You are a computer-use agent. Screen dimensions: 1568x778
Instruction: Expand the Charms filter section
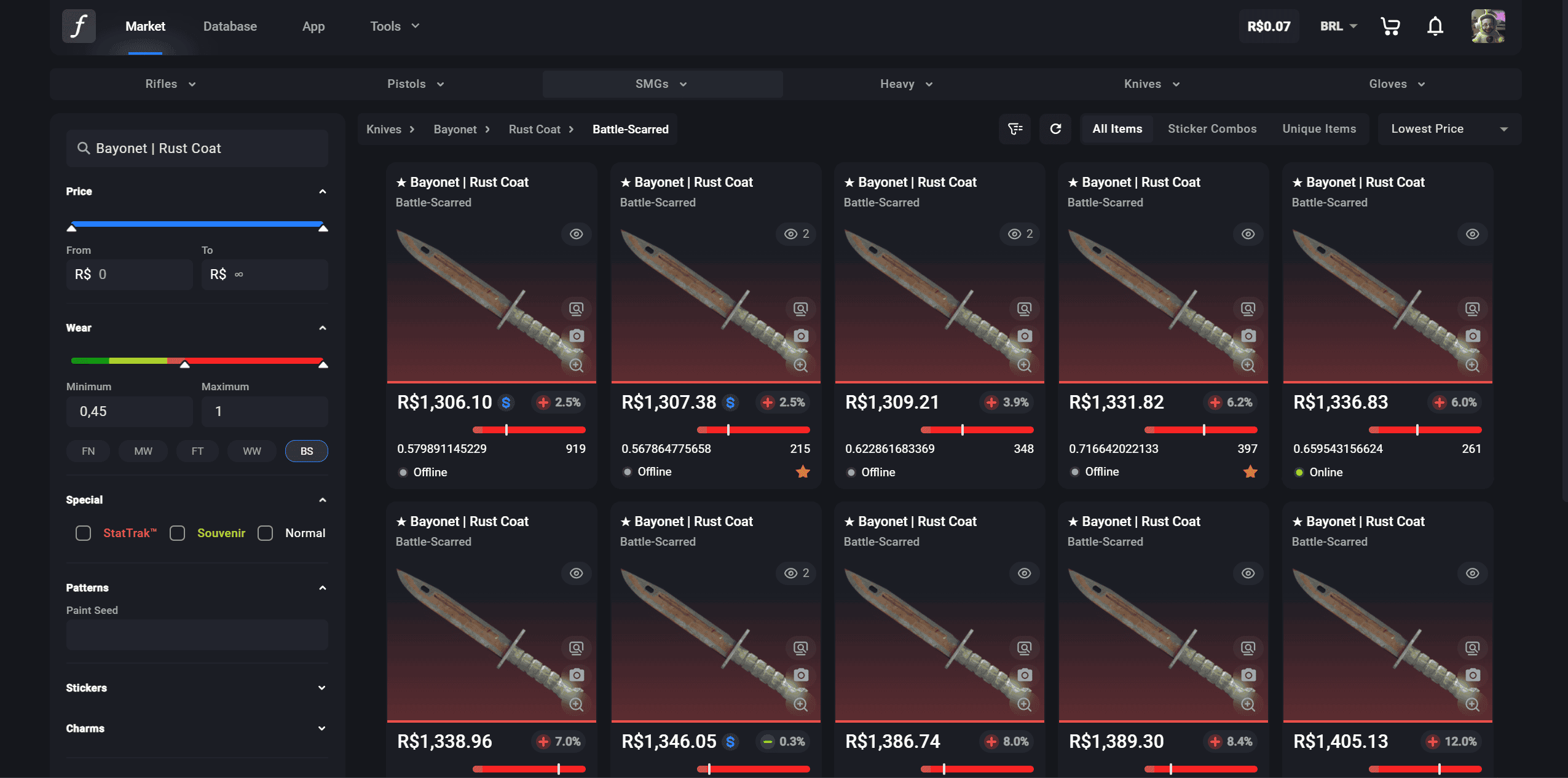point(197,728)
